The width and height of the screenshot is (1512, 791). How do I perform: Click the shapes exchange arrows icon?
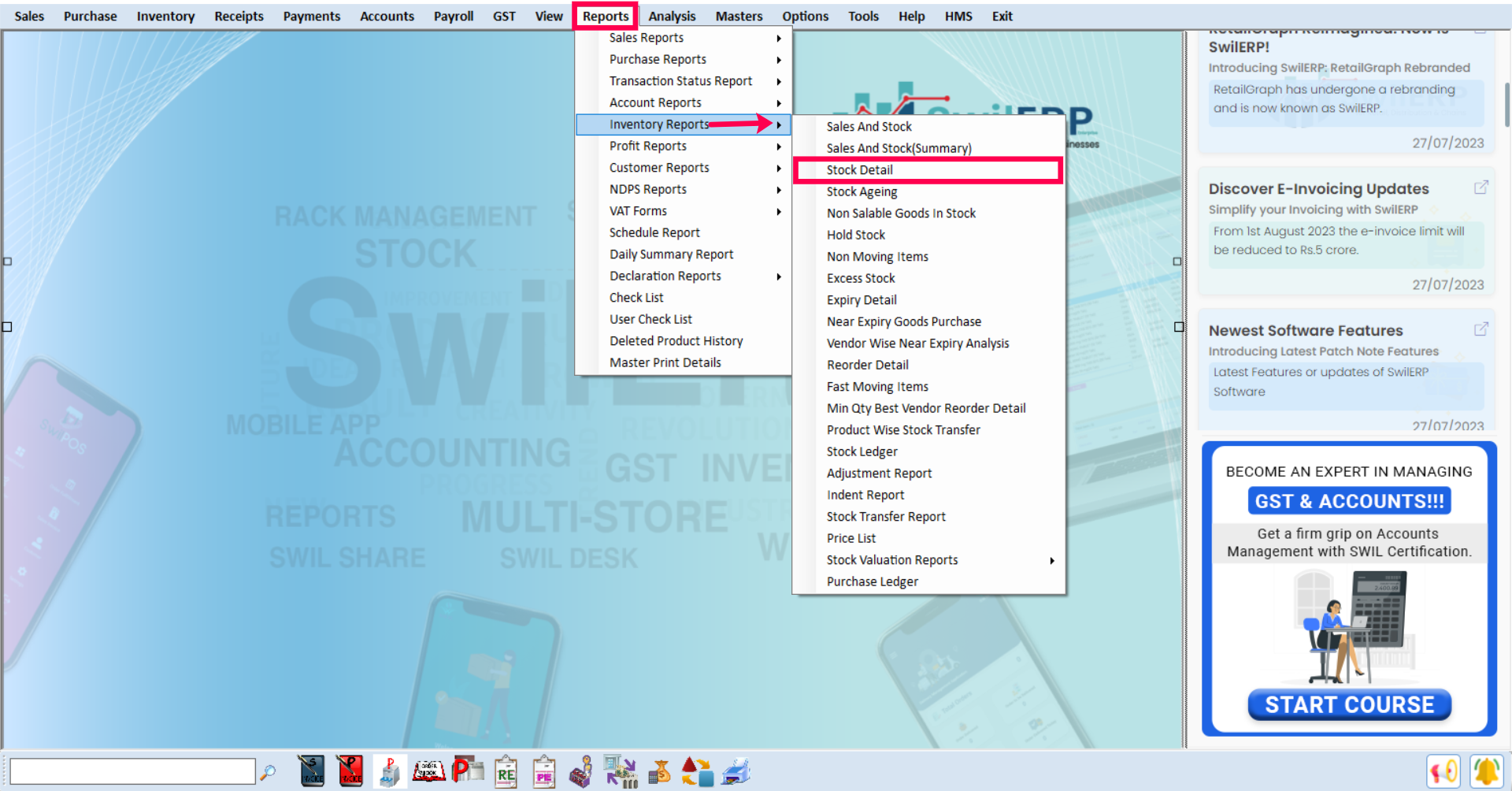pos(697,772)
